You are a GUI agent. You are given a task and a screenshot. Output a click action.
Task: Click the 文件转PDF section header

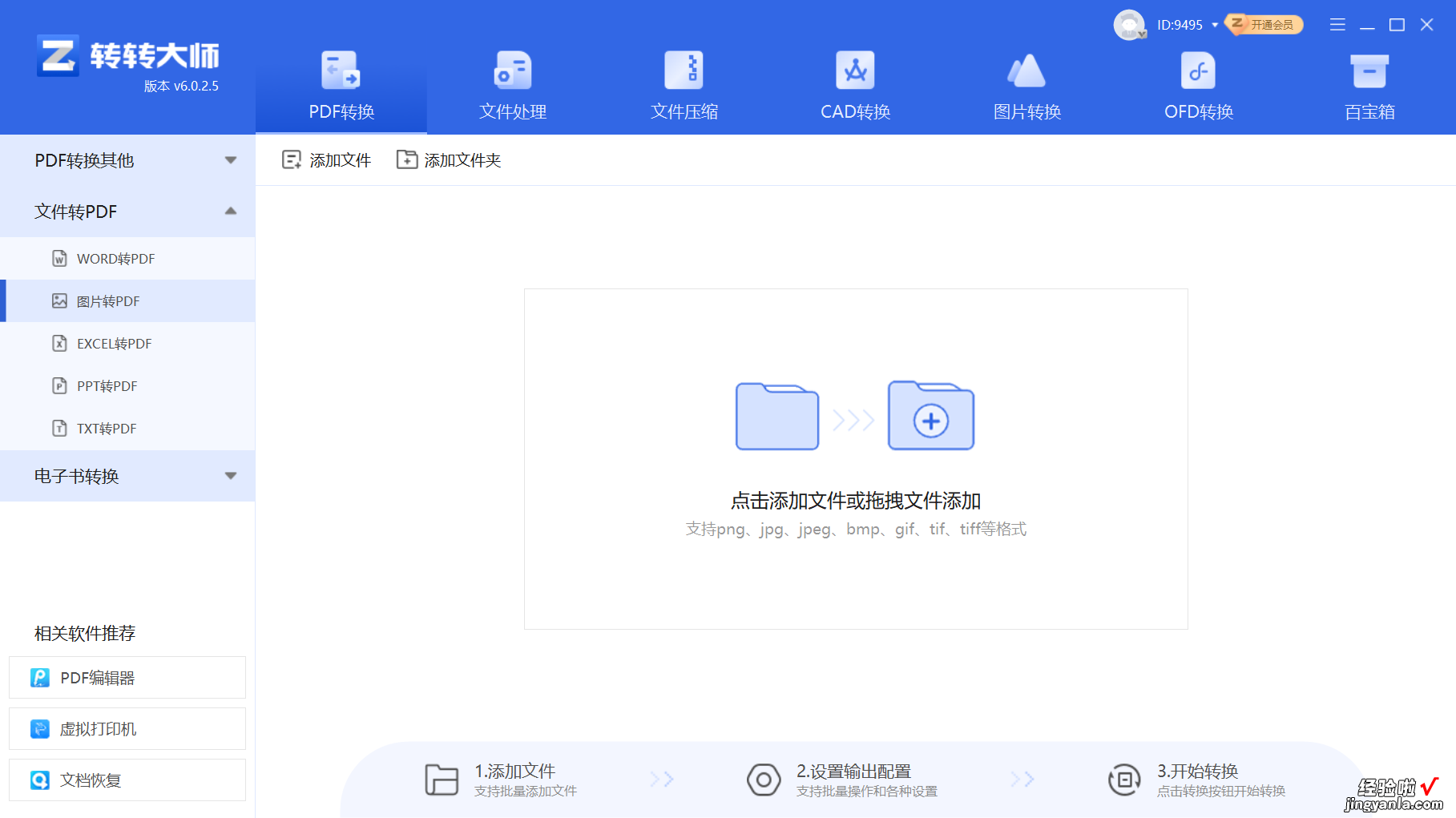pos(127,212)
